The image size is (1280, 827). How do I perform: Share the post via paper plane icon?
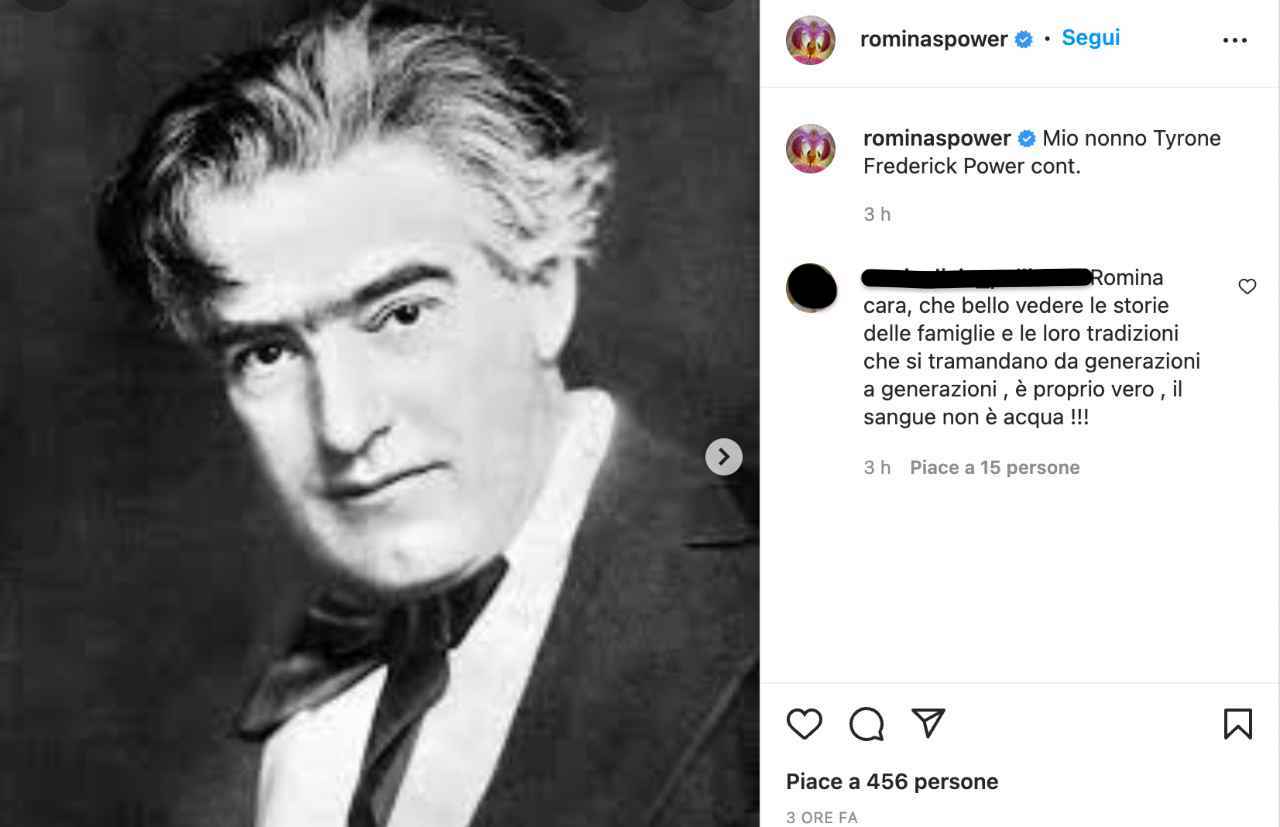pos(928,723)
